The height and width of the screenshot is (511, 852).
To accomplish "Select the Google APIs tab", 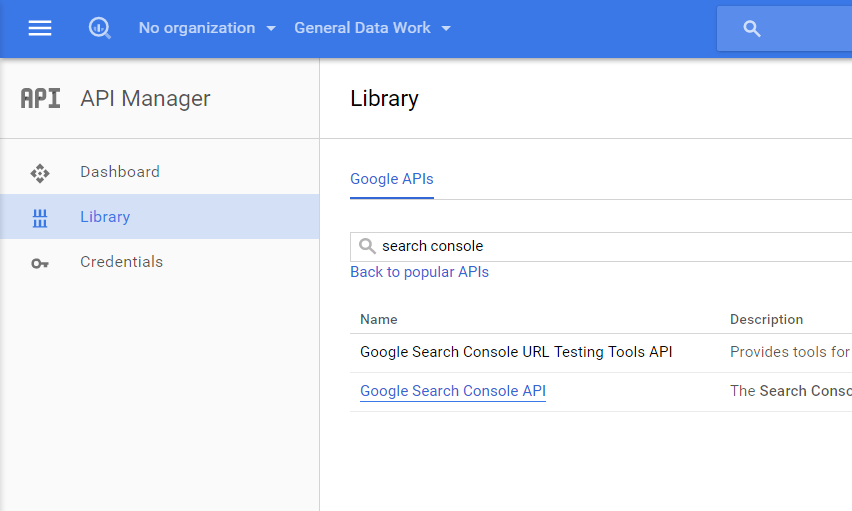I will pos(392,180).
